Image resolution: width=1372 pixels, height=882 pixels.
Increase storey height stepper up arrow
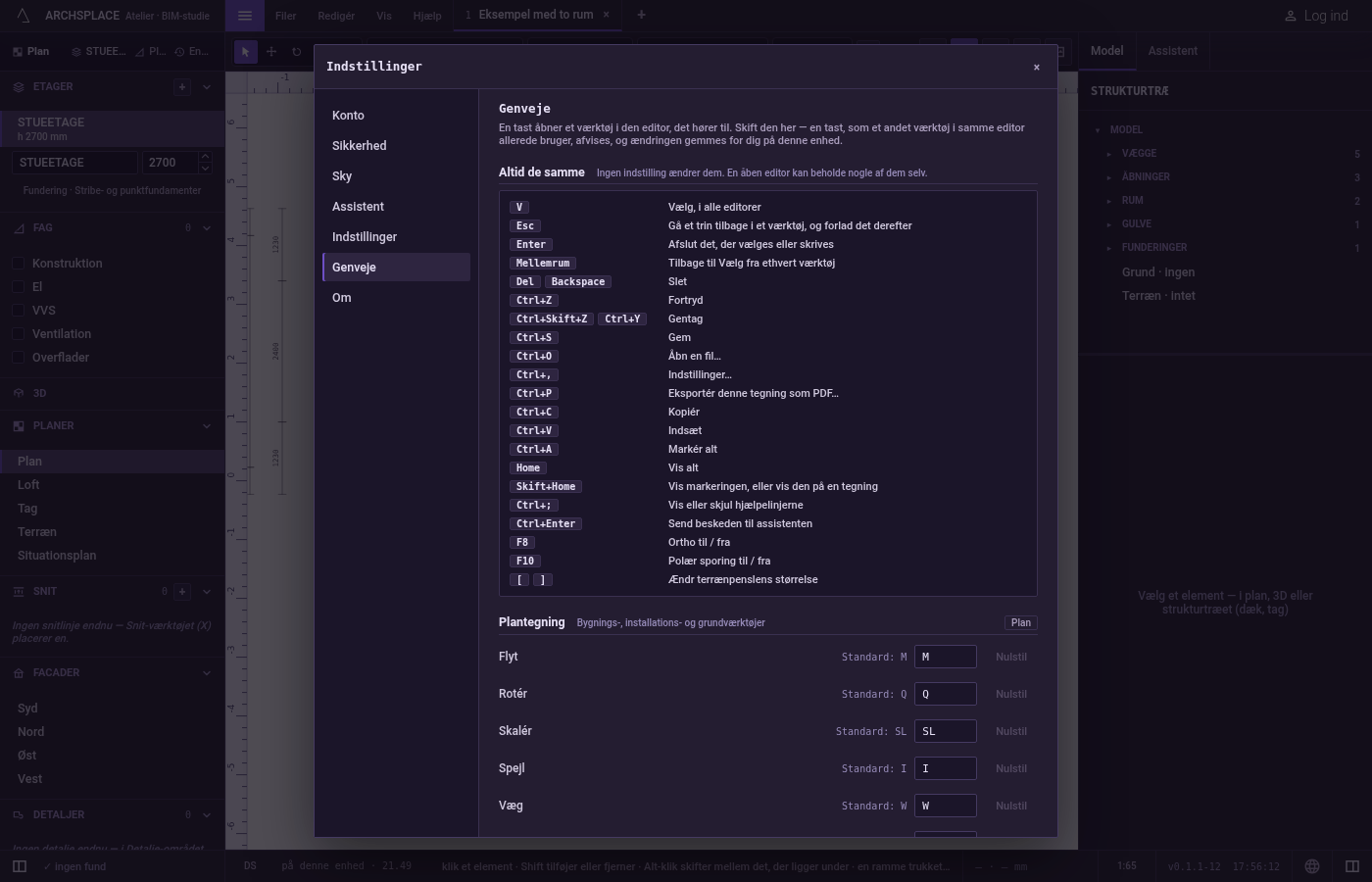(x=205, y=157)
